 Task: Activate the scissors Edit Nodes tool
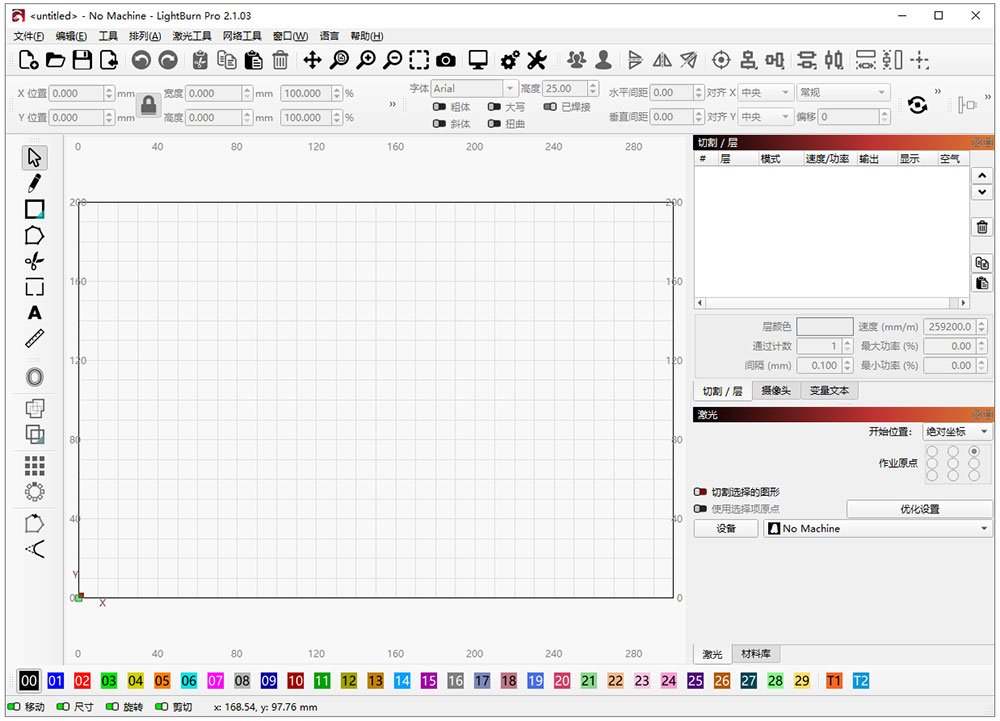pyautogui.click(x=34, y=261)
